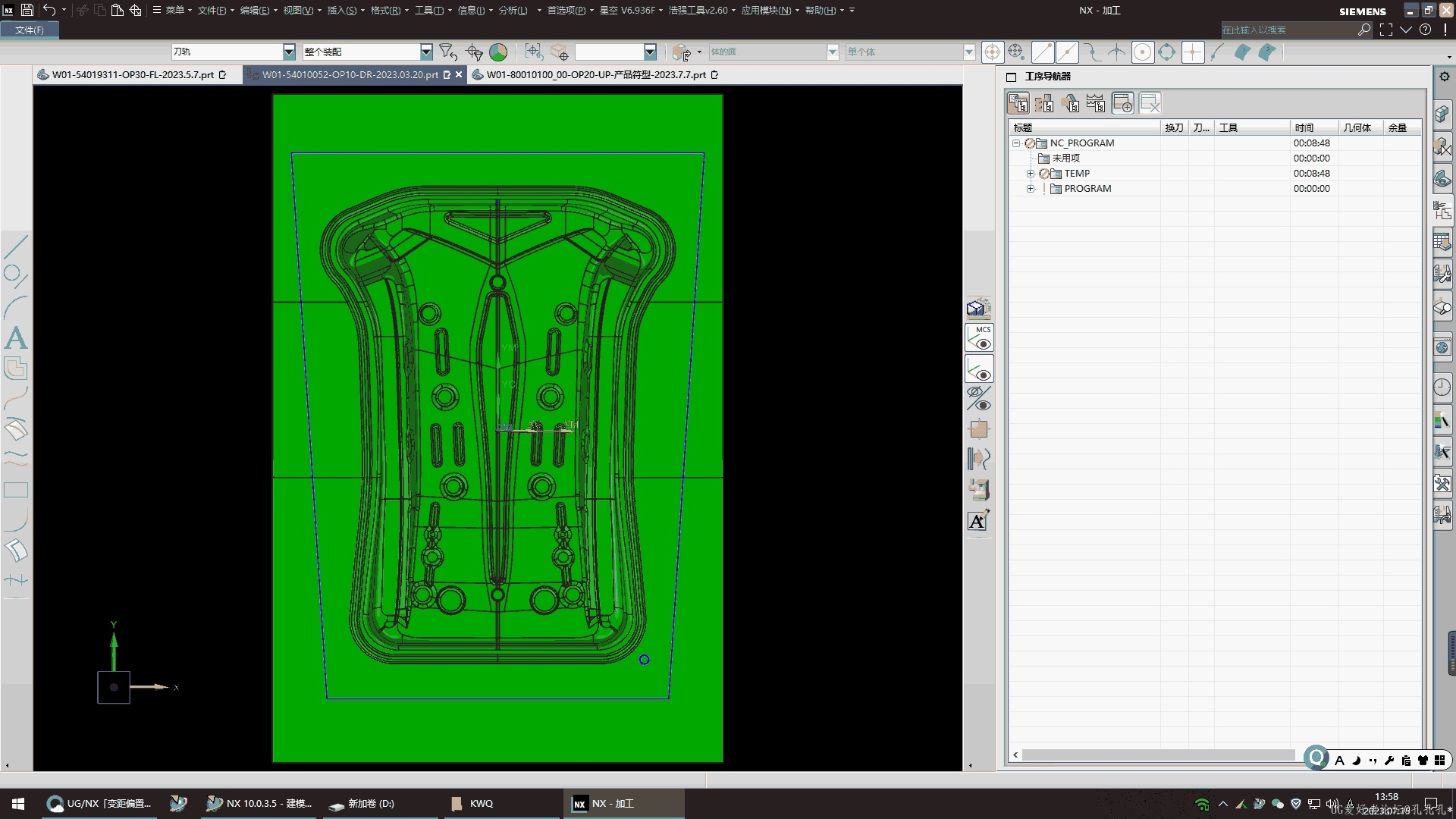This screenshot has width=1456, height=819.
Task: Select the 未用项 tree item
Action: coord(1065,158)
